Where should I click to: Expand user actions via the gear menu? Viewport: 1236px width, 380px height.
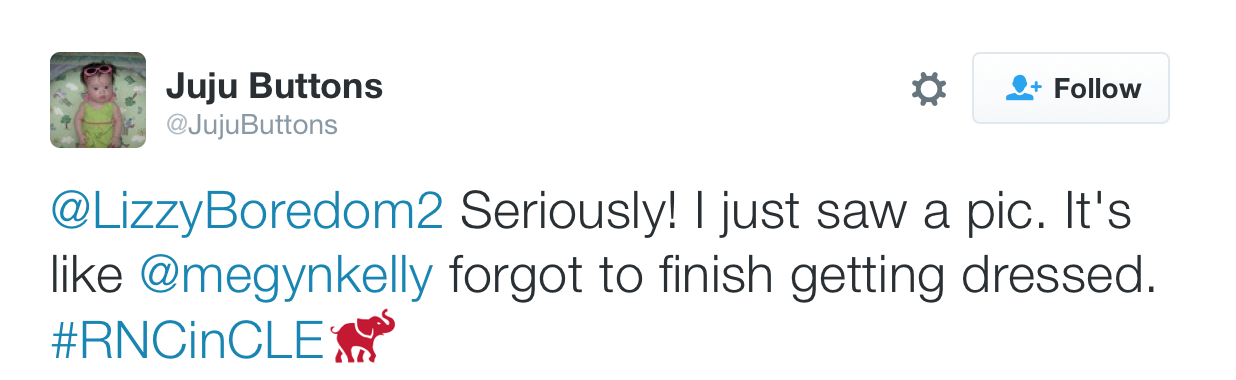[x=929, y=89]
